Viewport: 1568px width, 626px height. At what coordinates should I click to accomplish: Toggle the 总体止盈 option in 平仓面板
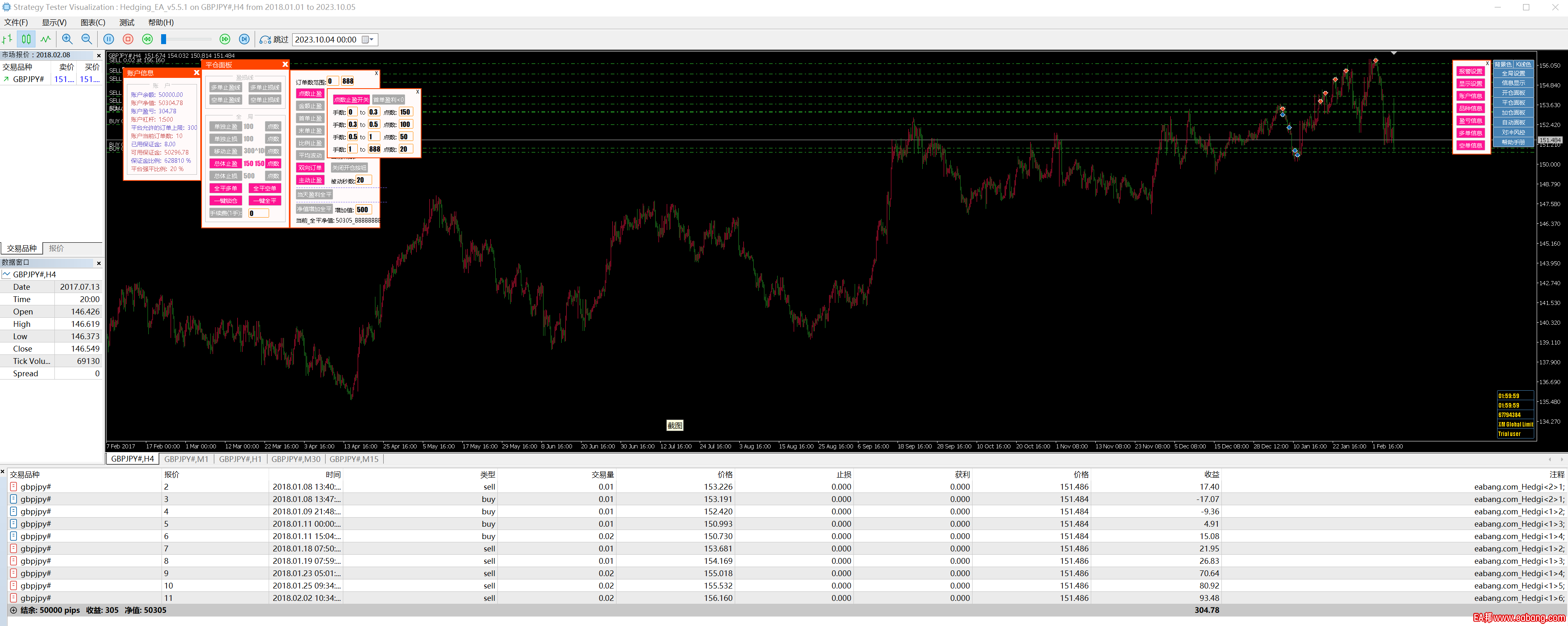coord(225,164)
